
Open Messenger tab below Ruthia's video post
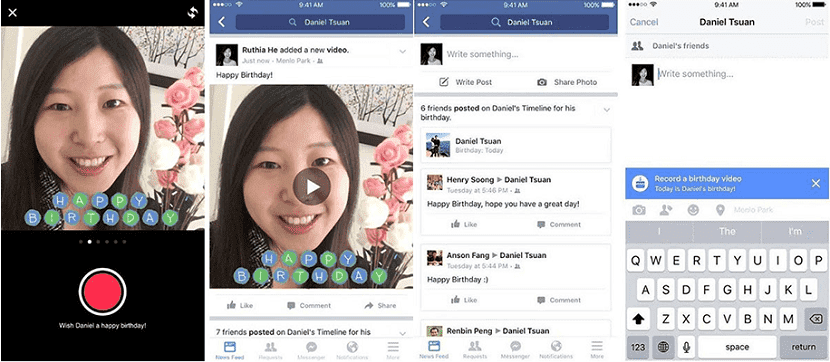(x=311, y=350)
